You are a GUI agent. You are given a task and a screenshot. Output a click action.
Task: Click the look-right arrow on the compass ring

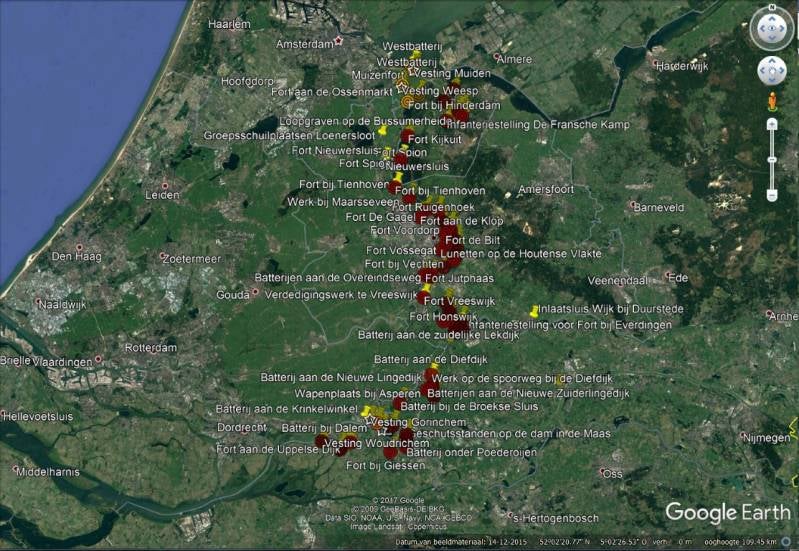[782, 29]
